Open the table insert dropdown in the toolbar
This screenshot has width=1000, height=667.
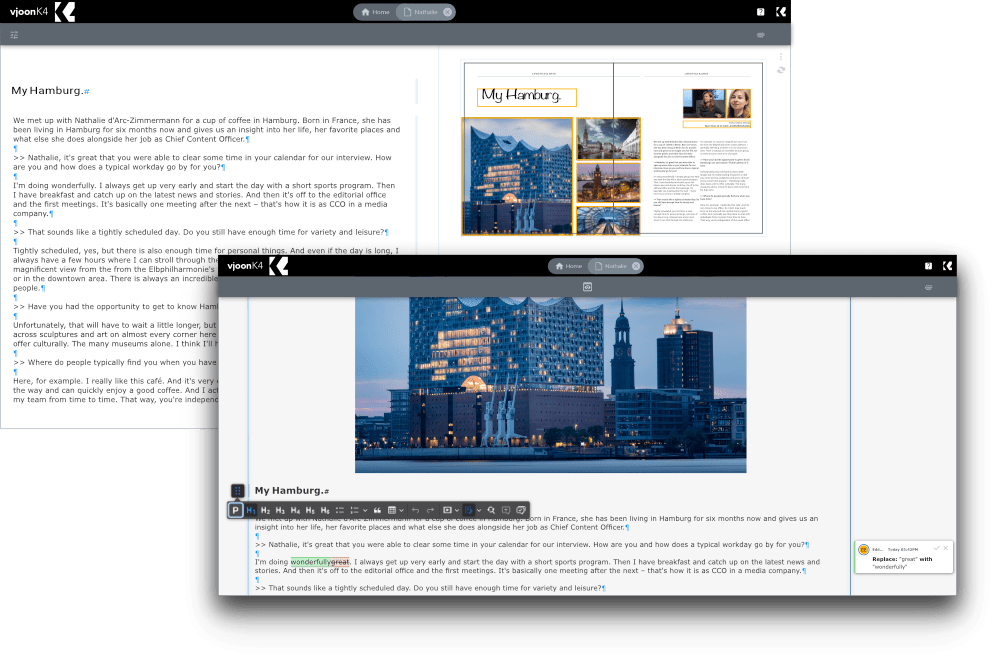click(400, 510)
